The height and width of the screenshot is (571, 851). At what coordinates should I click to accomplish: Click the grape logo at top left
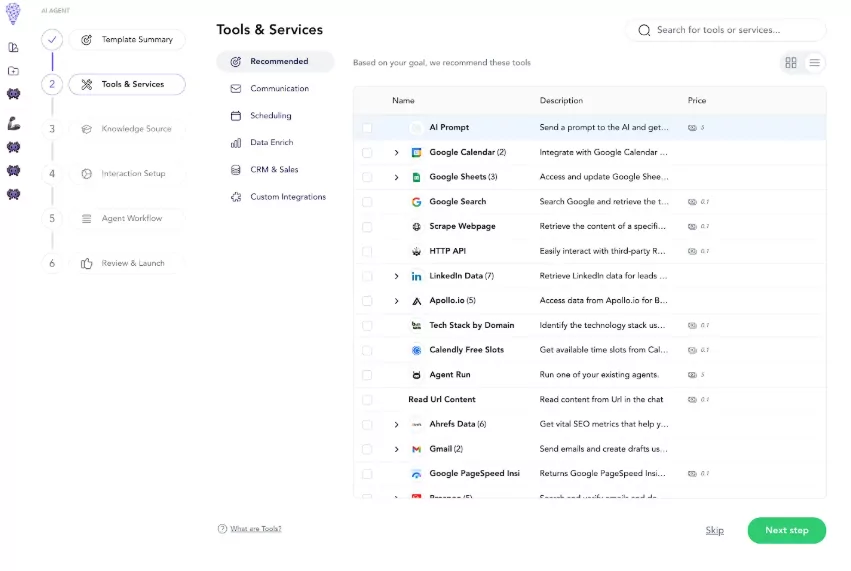tap(13, 15)
